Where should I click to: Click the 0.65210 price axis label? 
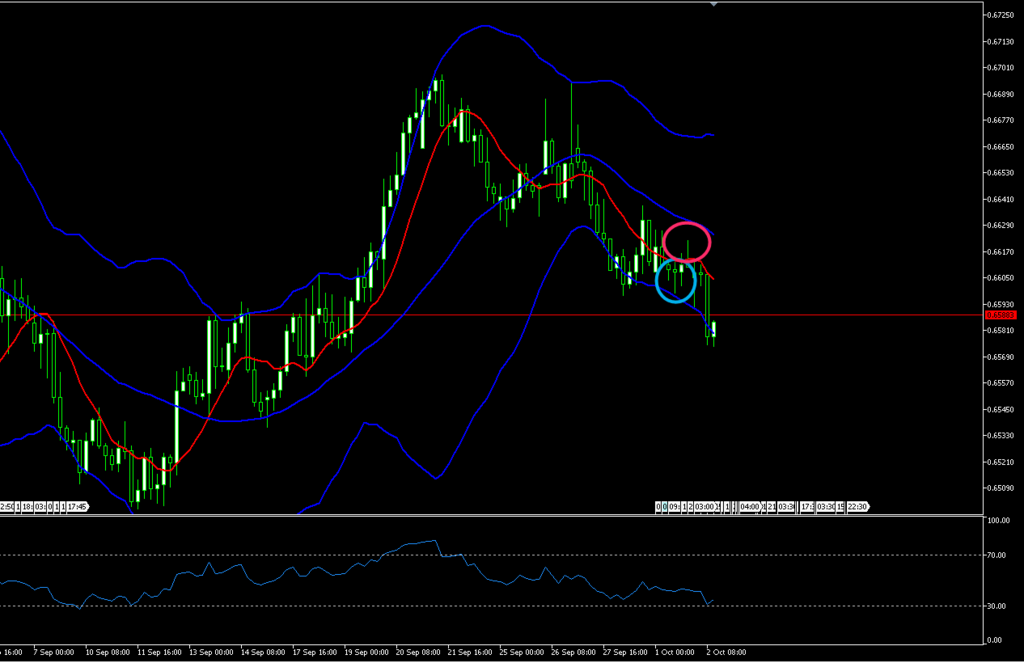coord(1001,462)
